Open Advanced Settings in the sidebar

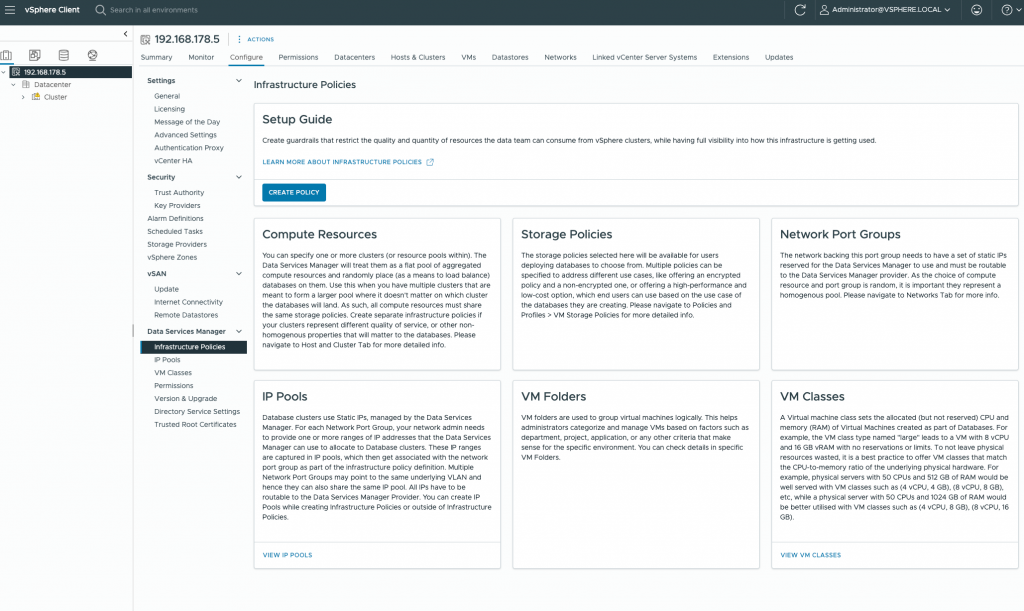[x=185, y=135]
